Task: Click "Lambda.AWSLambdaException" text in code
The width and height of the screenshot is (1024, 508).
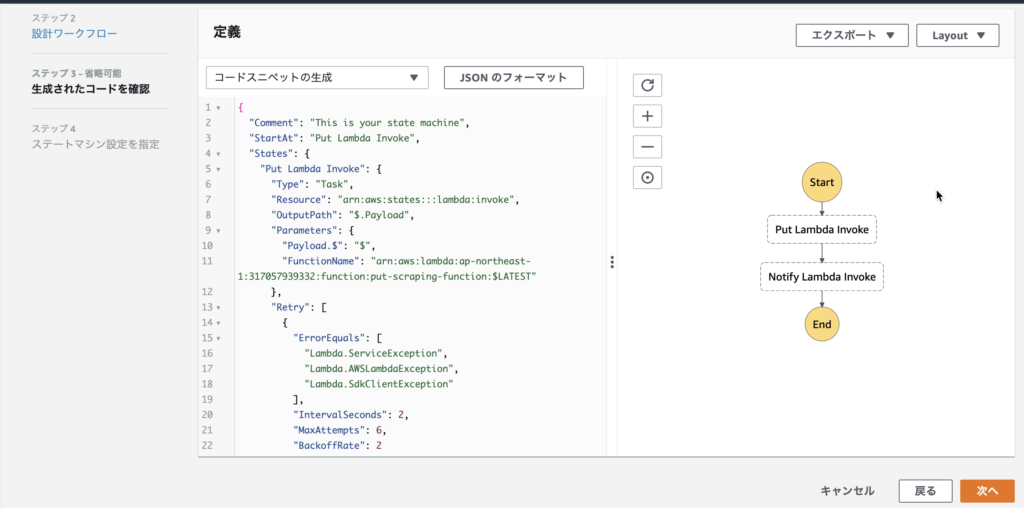Action: click(381, 369)
